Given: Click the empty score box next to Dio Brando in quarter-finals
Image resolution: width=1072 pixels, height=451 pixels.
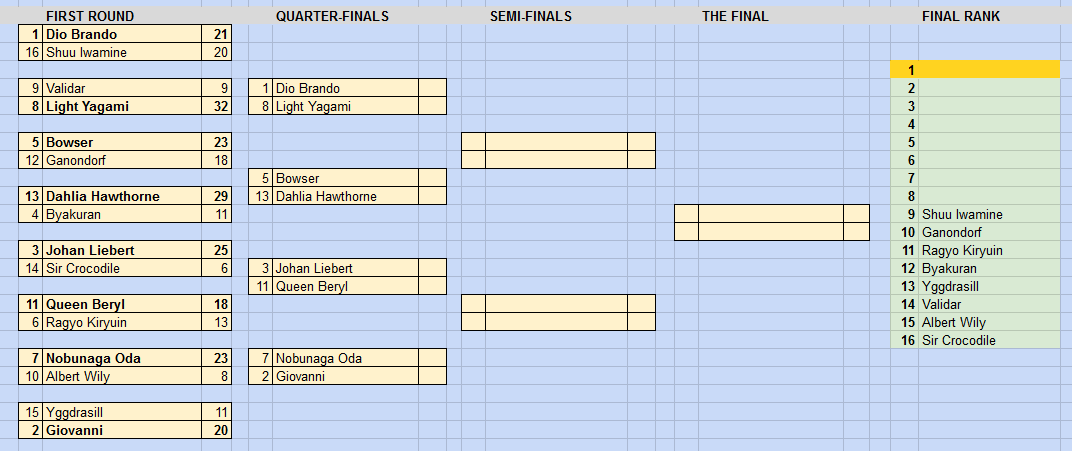Looking at the screenshot, I should pos(432,88).
